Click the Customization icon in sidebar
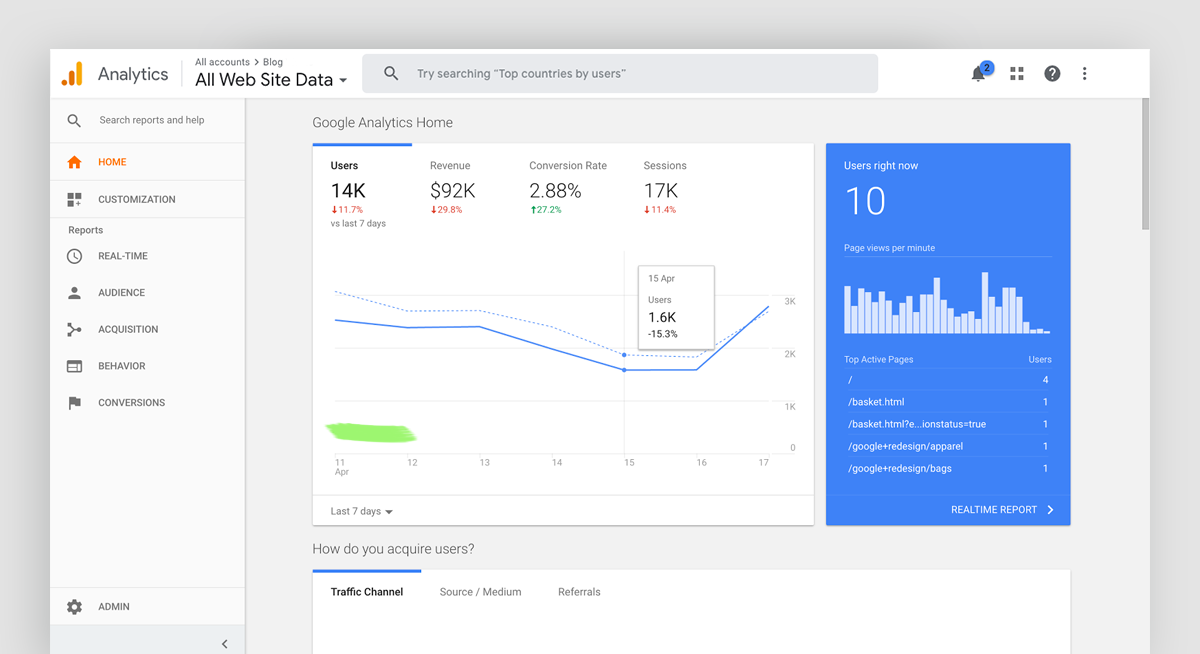 73,198
